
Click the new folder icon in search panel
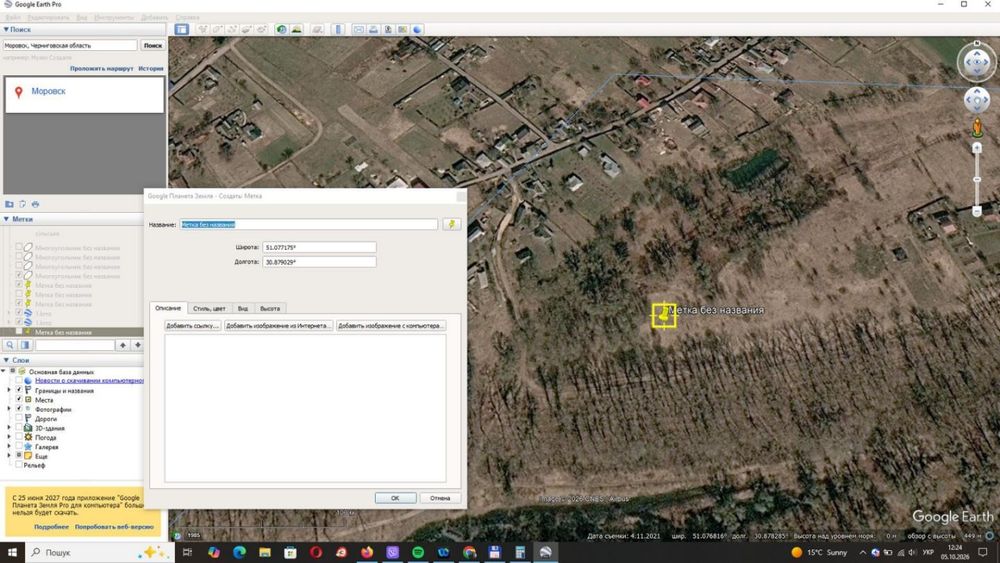click(x=9, y=204)
